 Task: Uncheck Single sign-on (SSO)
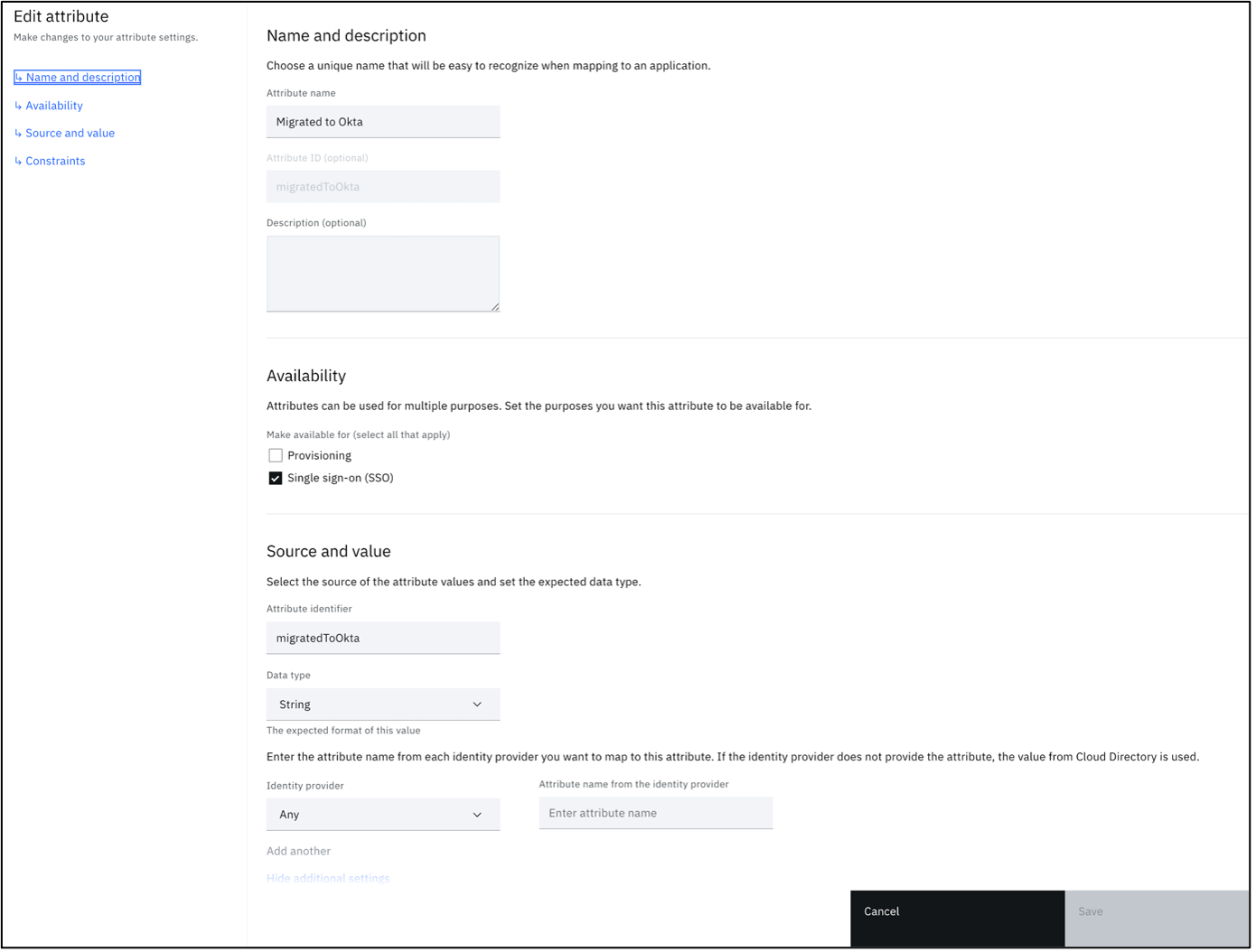coord(275,477)
